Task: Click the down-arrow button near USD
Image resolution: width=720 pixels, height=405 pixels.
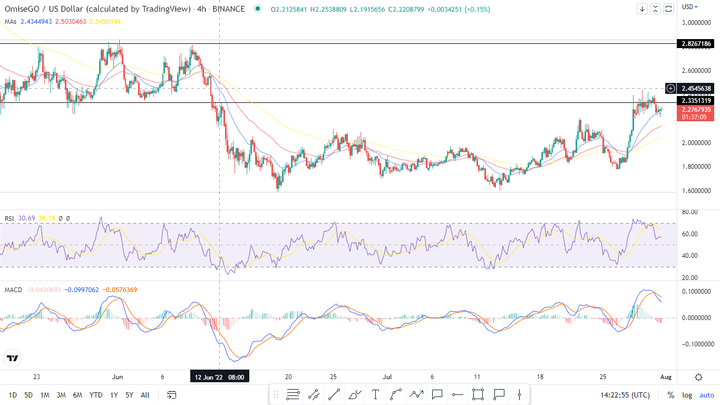Action: pyautogui.click(x=642, y=9)
